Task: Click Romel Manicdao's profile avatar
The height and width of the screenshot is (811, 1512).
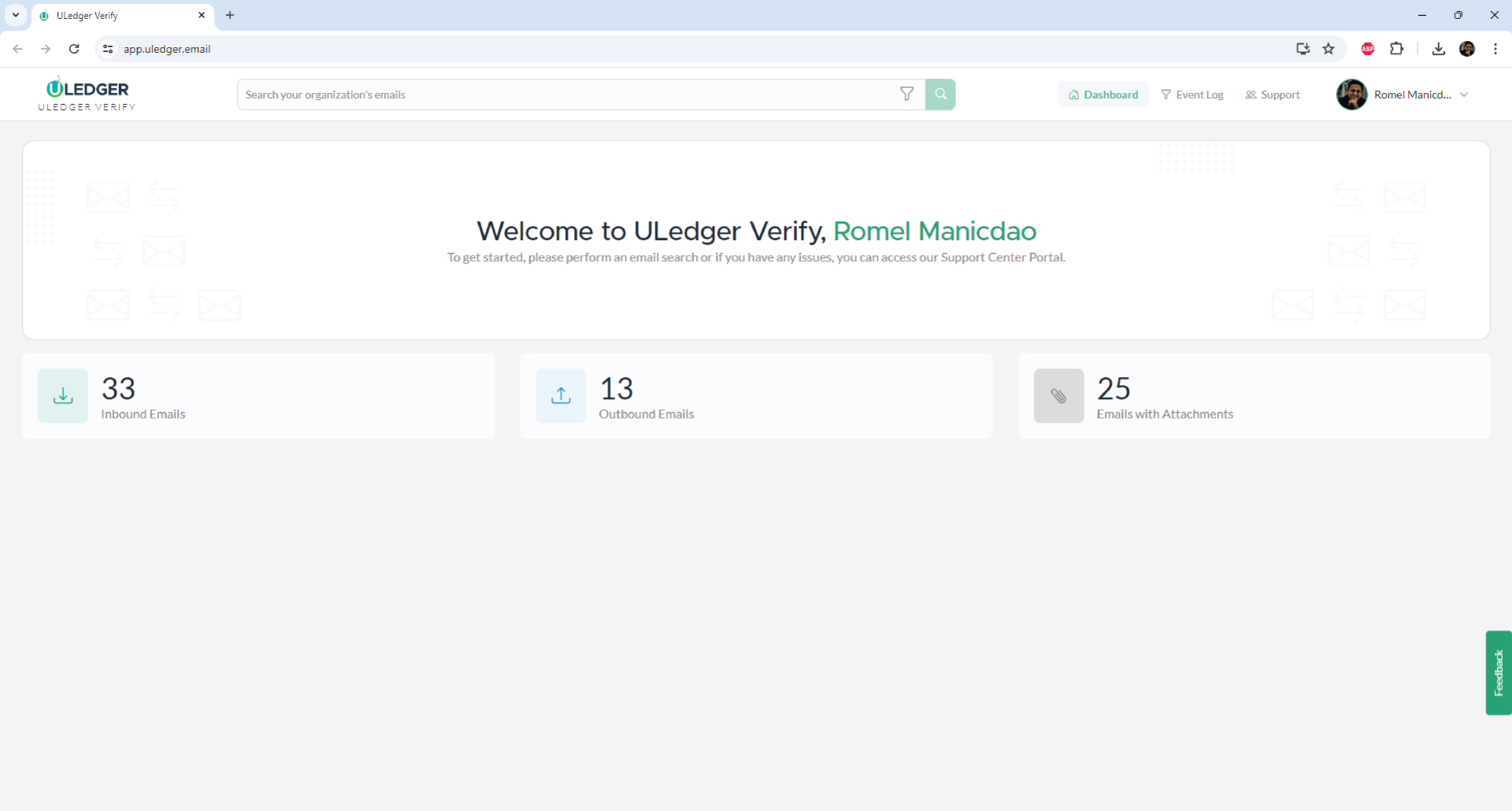Action: (1351, 94)
